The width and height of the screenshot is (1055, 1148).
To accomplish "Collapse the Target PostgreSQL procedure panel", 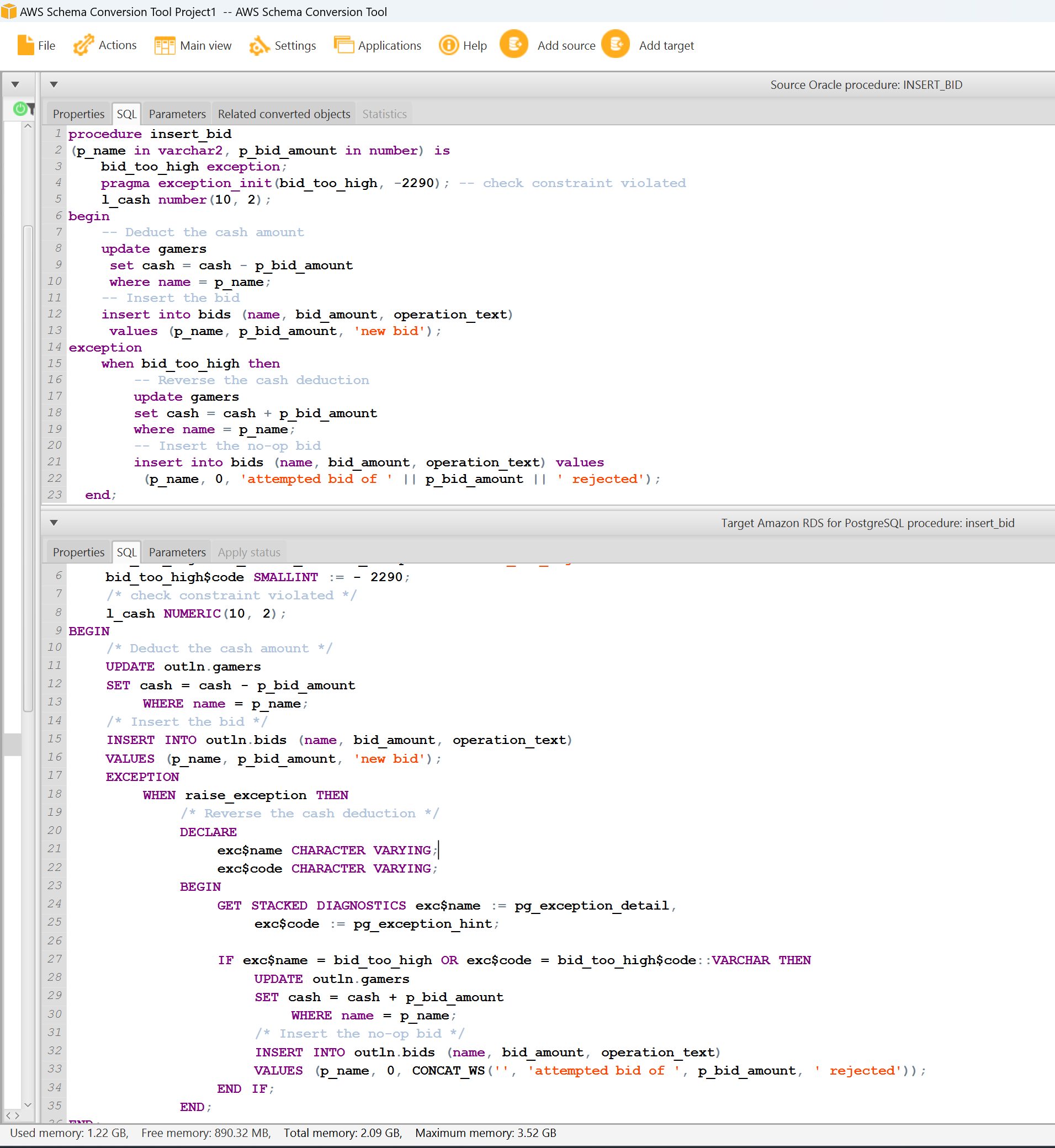I will pos(54,523).
